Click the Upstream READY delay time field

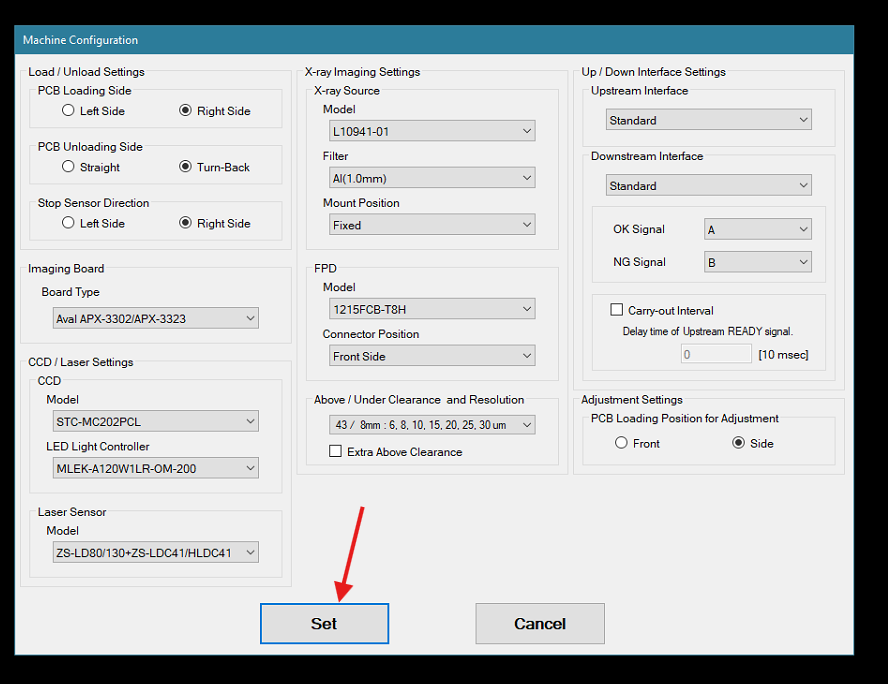(x=716, y=354)
